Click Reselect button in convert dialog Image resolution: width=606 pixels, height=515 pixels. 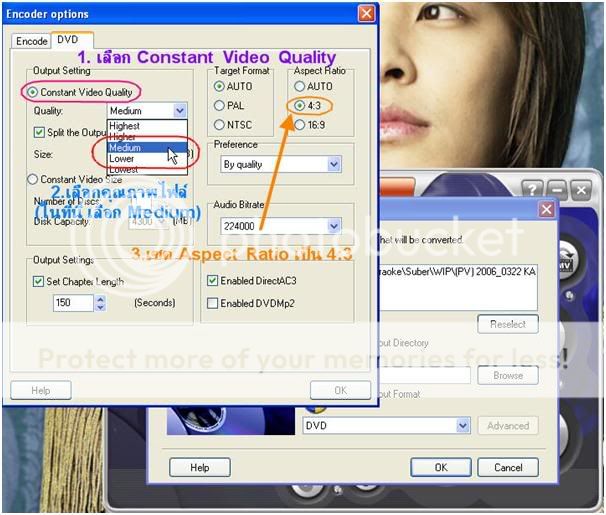click(508, 324)
